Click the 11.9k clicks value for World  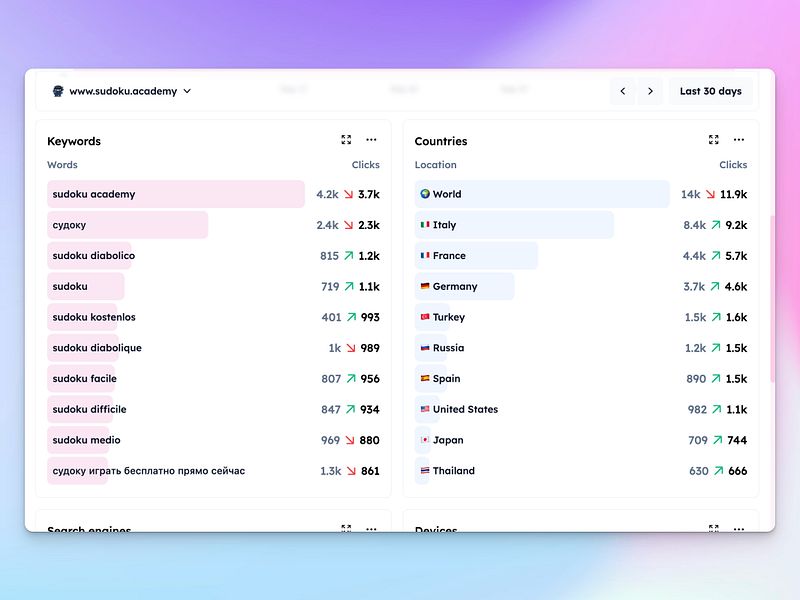(x=733, y=194)
